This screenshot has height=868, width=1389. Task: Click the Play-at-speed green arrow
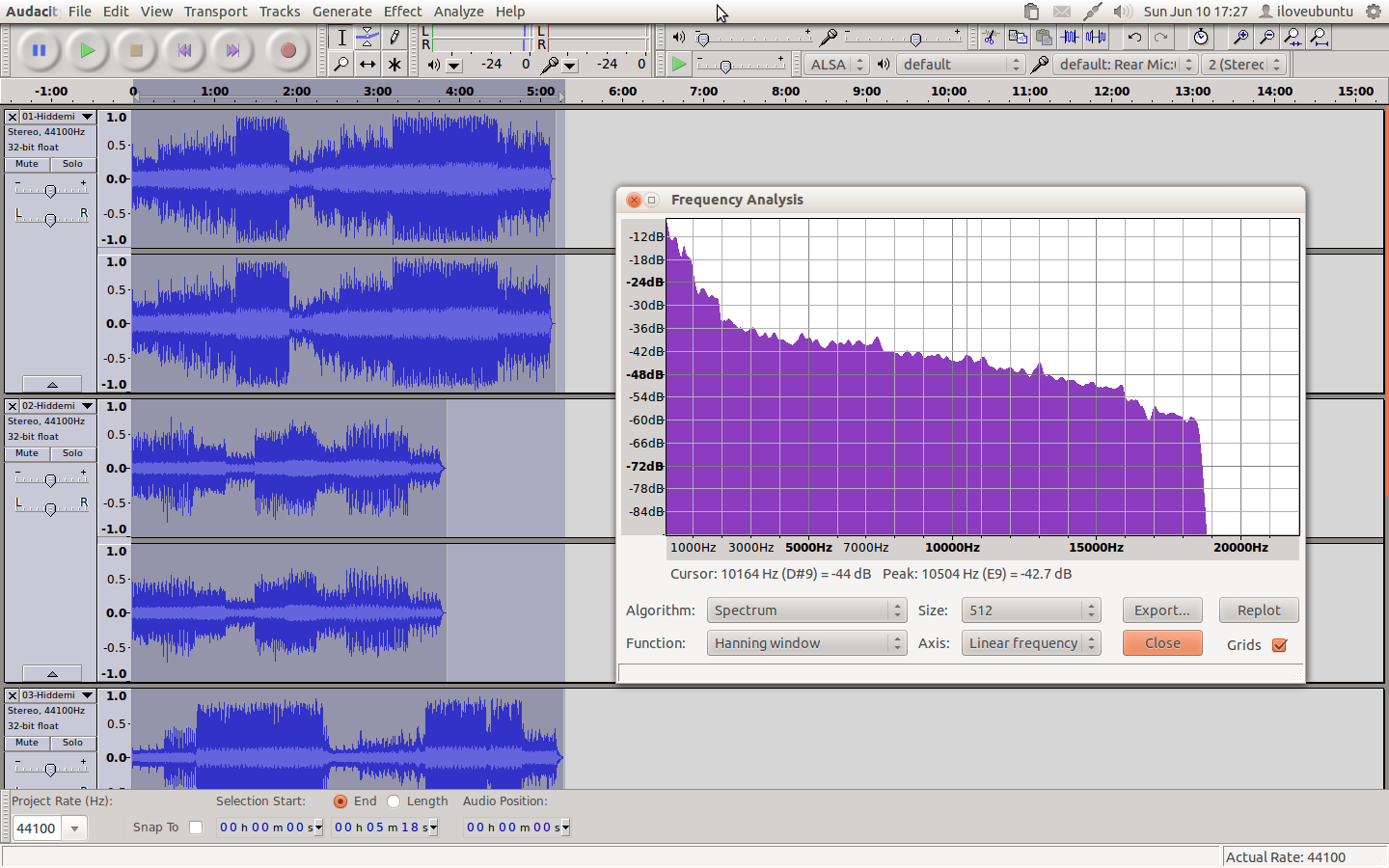coord(679,65)
